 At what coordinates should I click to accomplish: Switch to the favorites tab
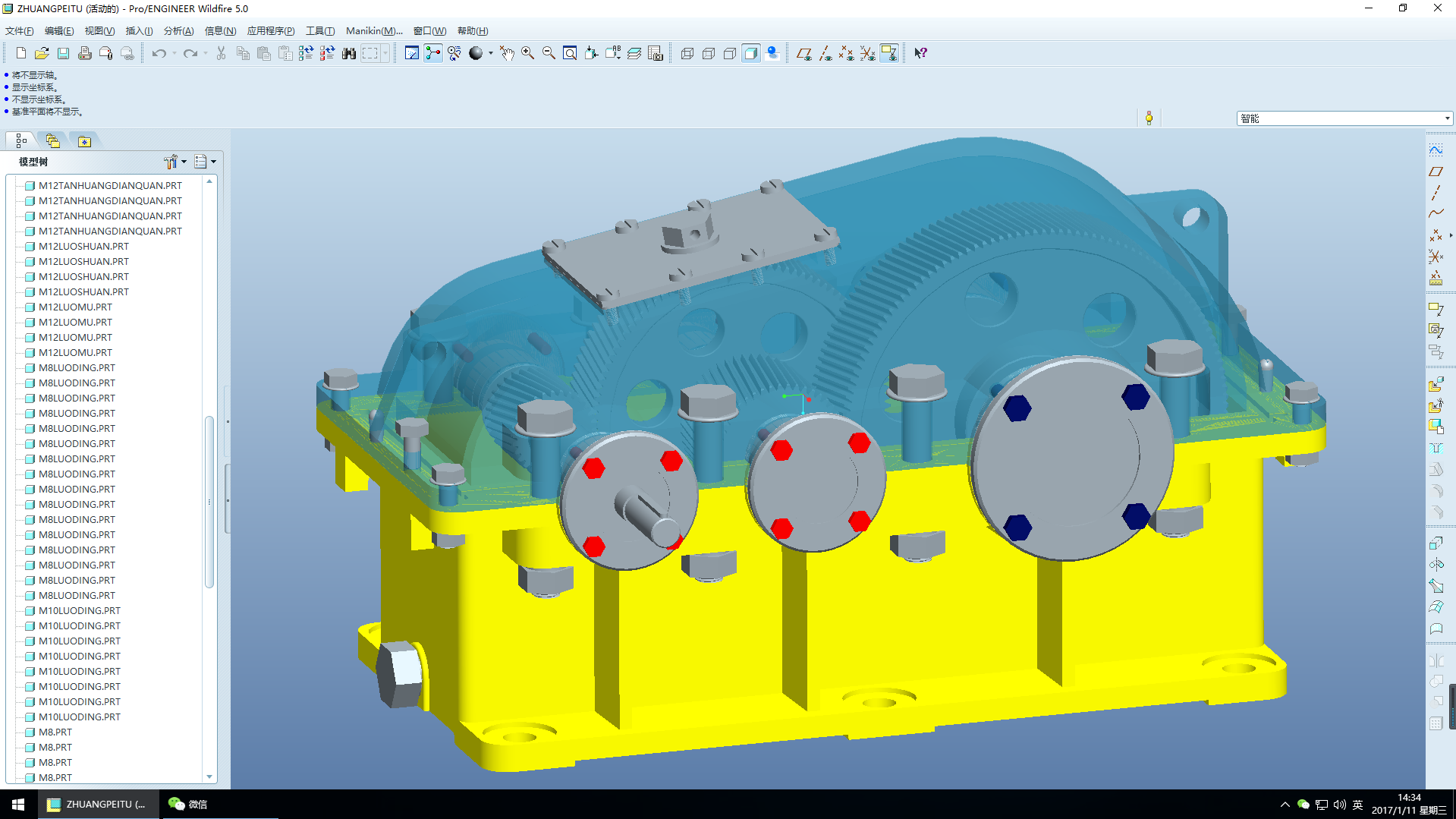pos(84,141)
